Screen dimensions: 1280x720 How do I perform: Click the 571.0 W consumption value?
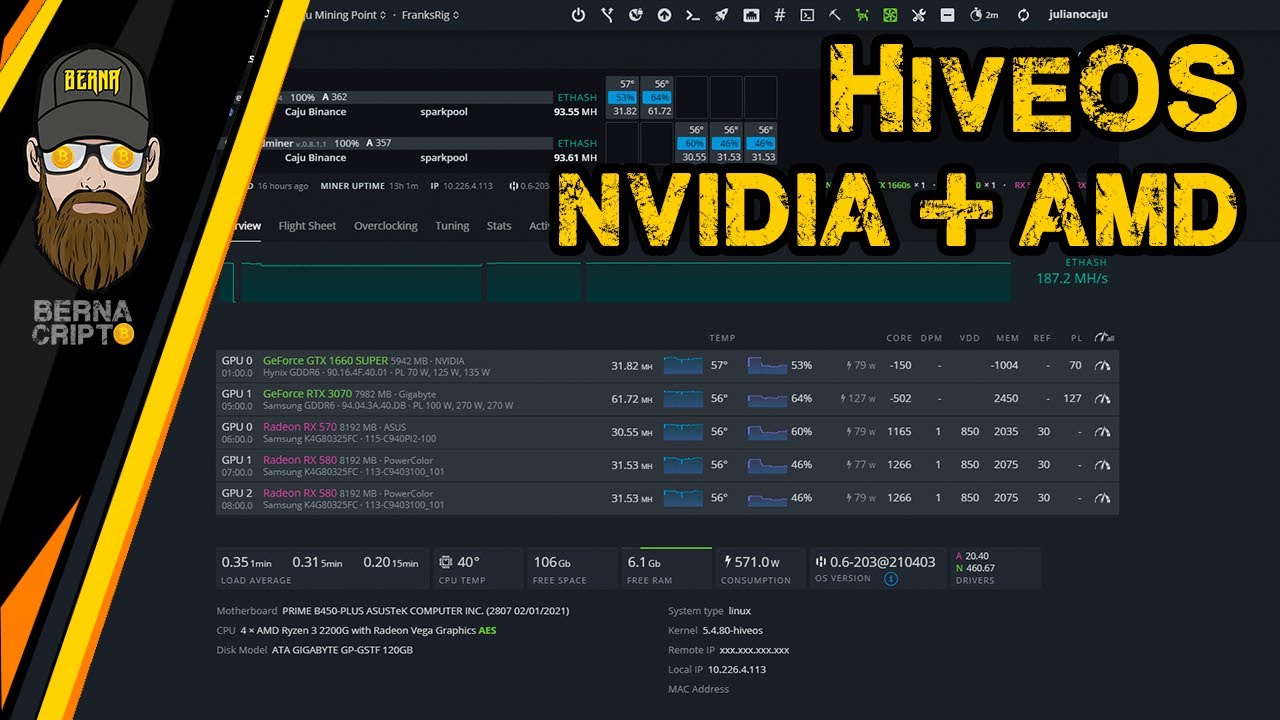[x=757, y=562]
